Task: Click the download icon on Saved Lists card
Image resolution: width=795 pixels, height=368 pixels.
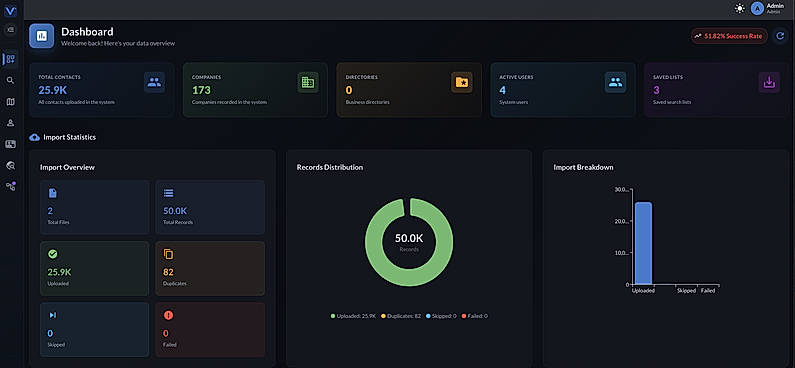Action: pos(769,82)
